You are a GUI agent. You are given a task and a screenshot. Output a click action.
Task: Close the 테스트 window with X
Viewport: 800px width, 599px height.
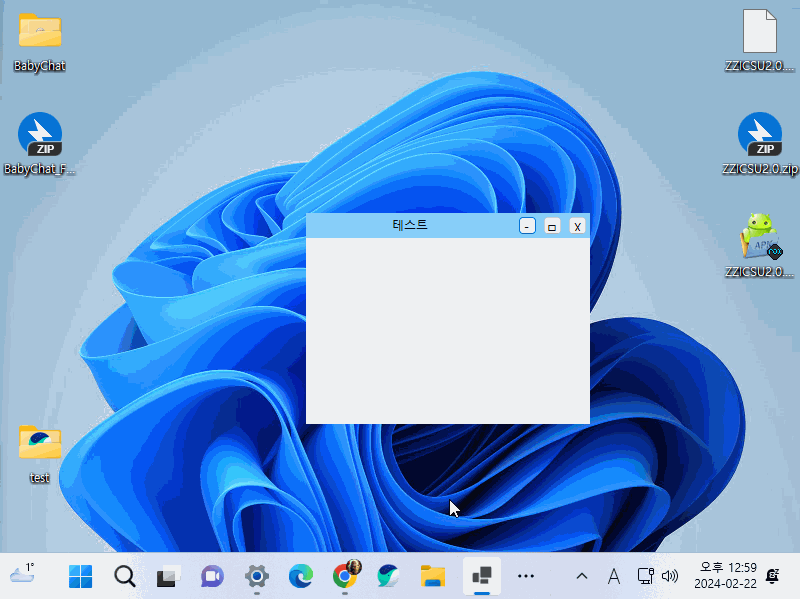[x=577, y=226]
